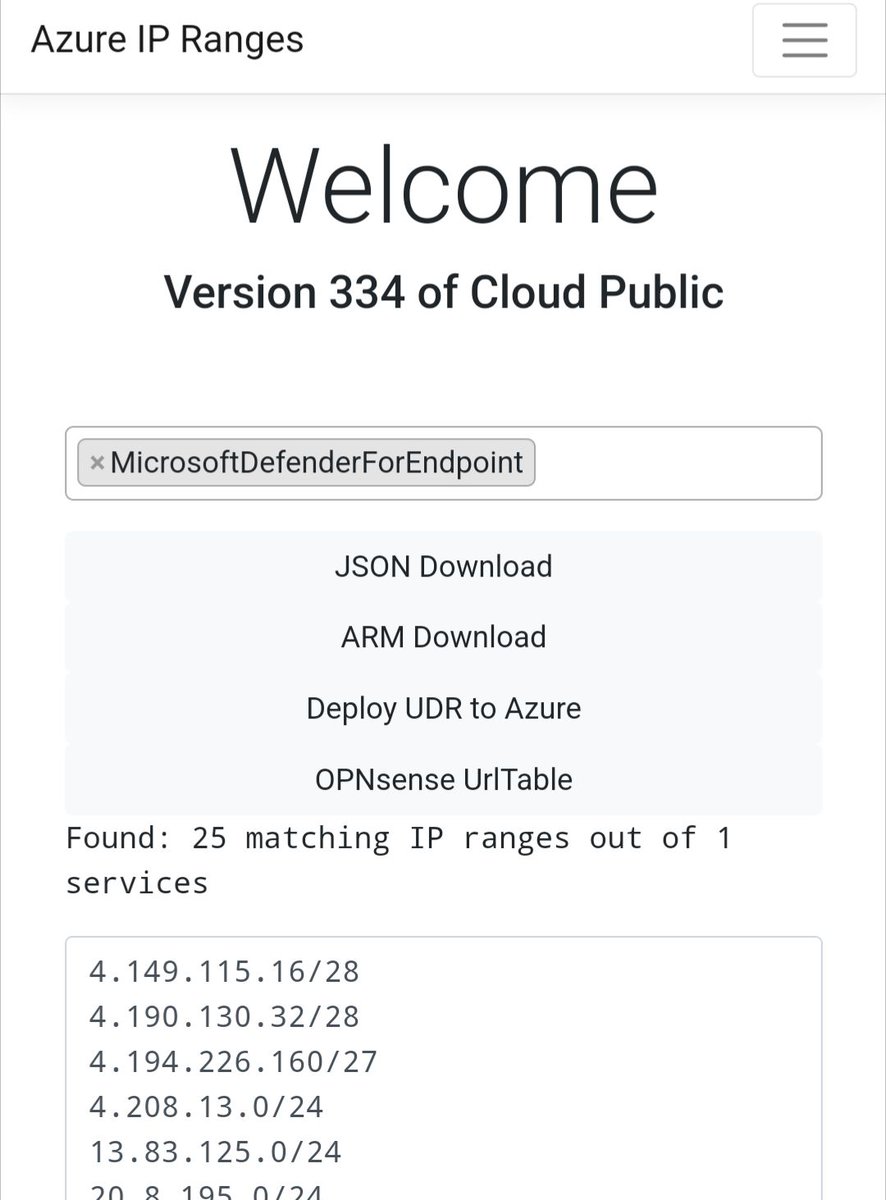This screenshot has width=886, height=1200.
Task: Click the ARM Download button
Action: (x=443, y=637)
